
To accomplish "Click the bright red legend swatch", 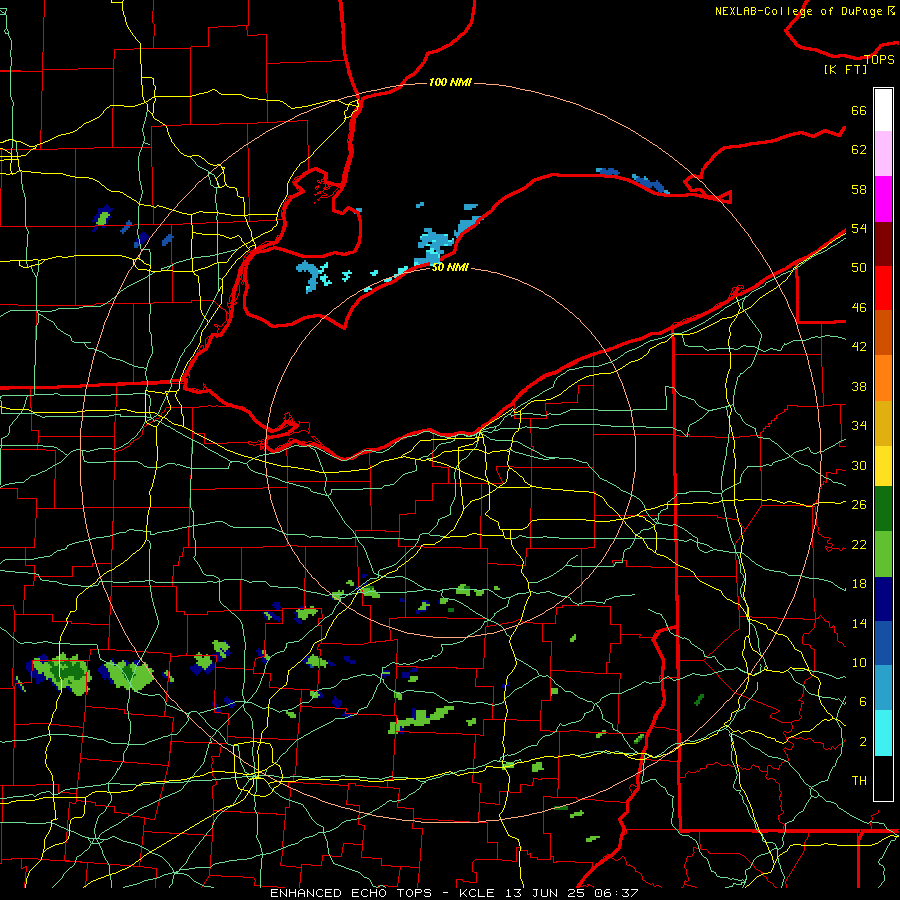I will click(883, 288).
